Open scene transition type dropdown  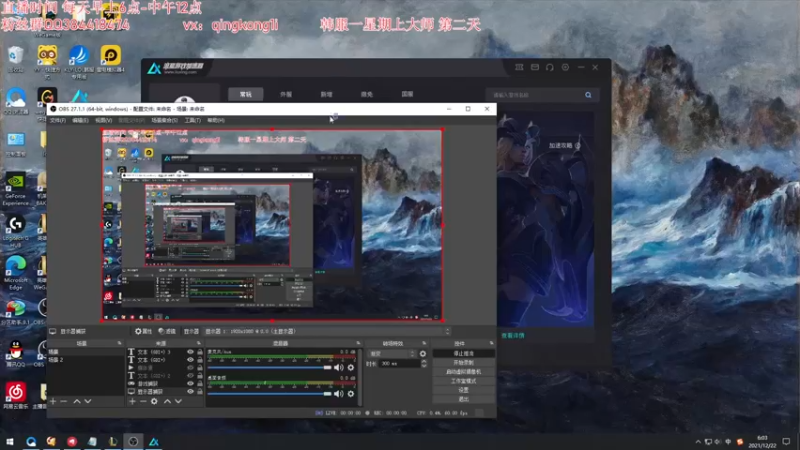tap(392, 354)
